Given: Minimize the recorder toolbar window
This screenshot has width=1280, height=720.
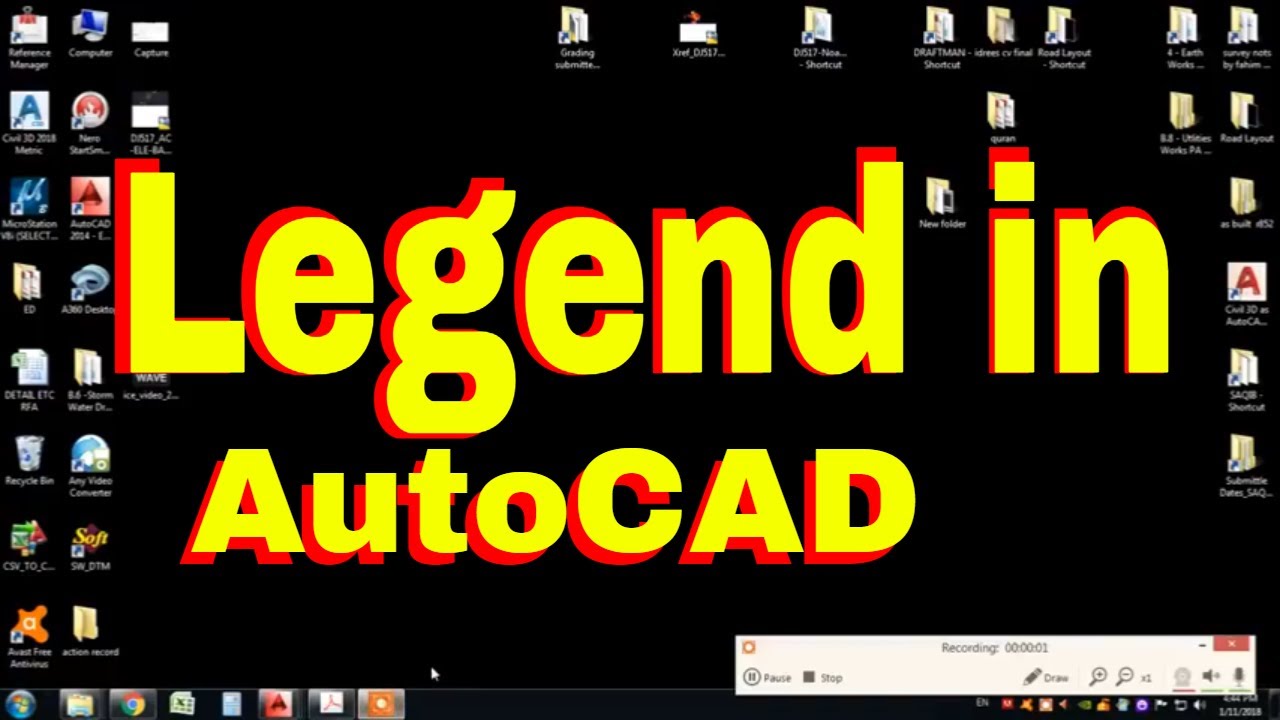Looking at the screenshot, I should 1202,646.
